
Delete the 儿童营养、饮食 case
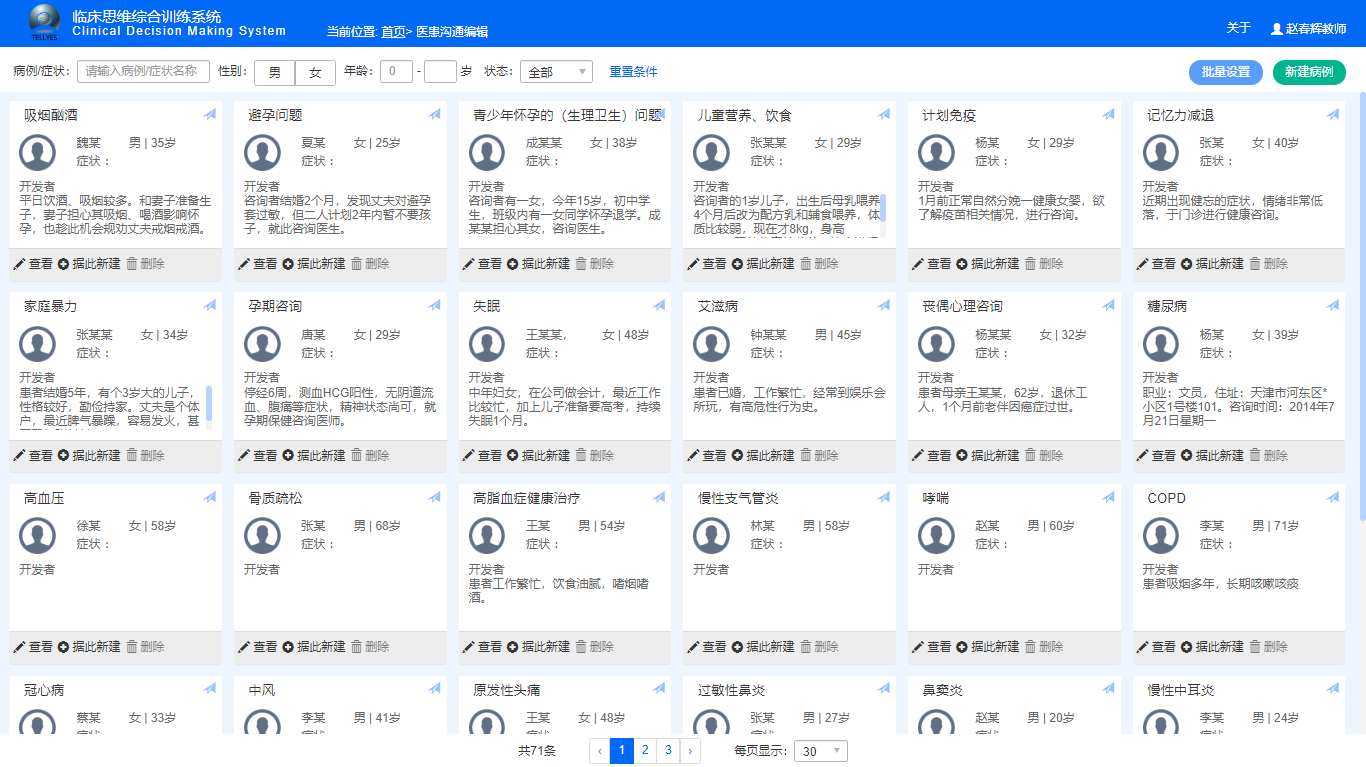(819, 264)
